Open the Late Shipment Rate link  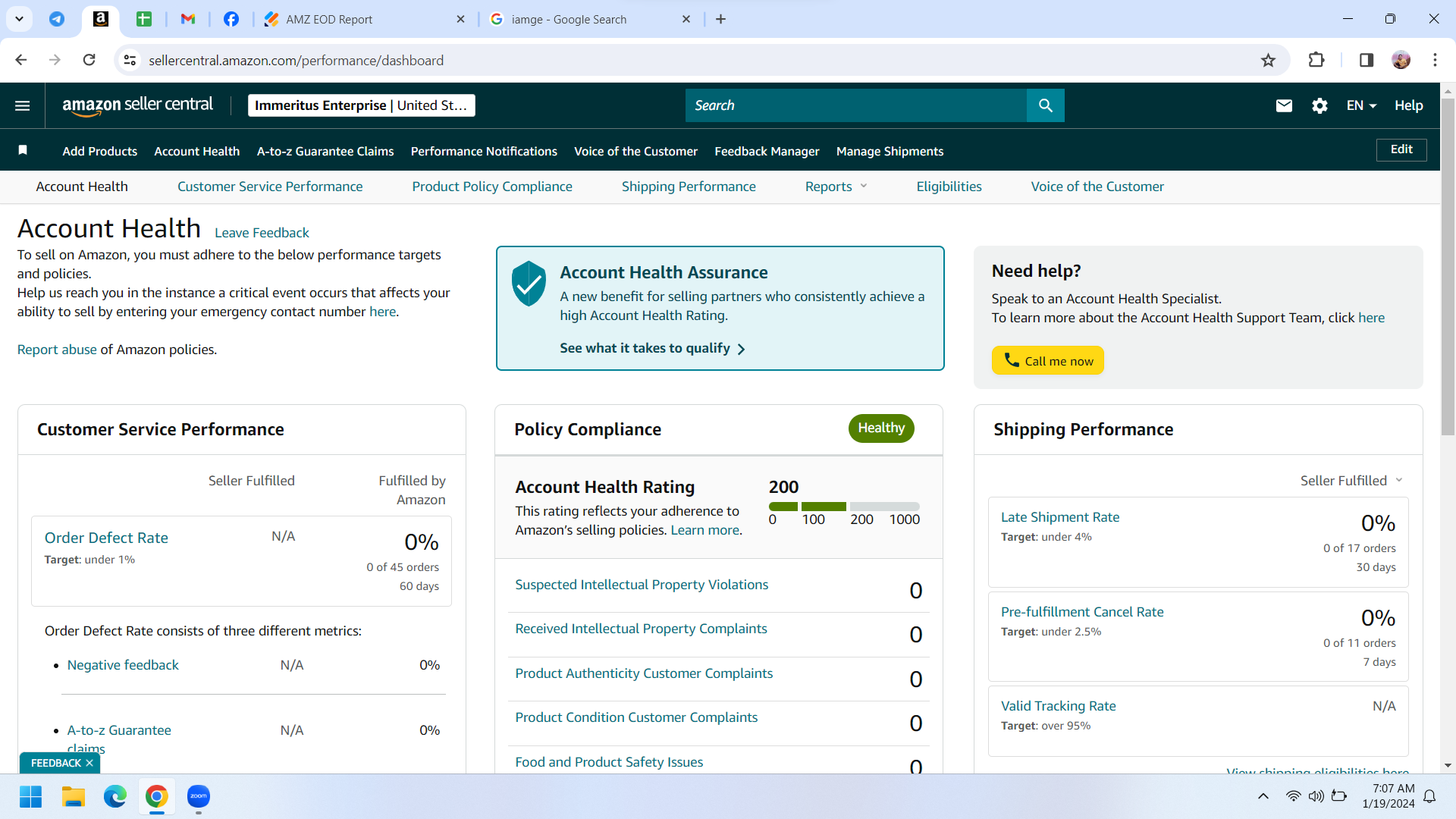click(1060, 517)
